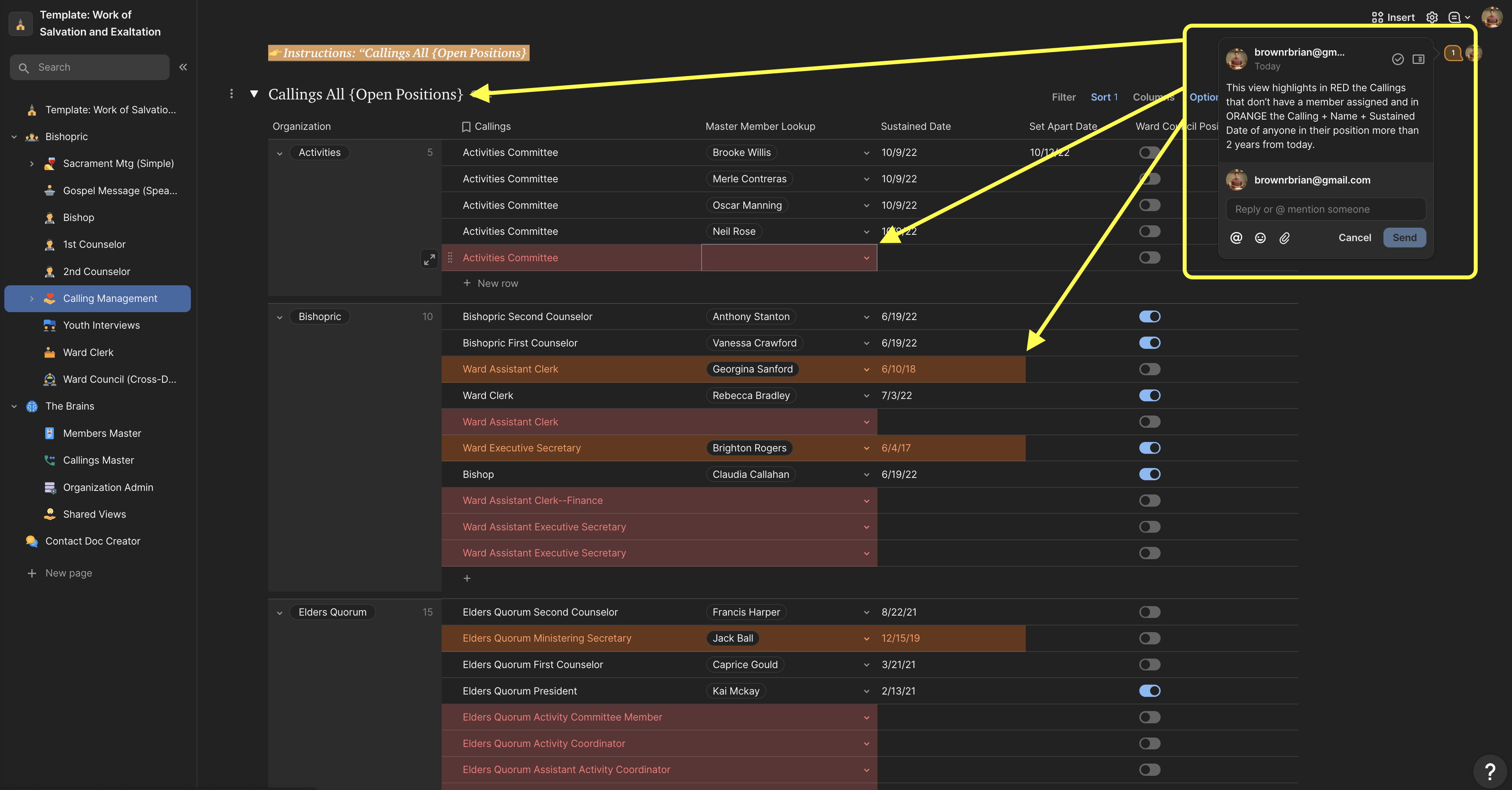Viewport: 1512px width, 790px height.
Task: Click the emoji icon in comment reply
Action: click(x=1260, y=238)
